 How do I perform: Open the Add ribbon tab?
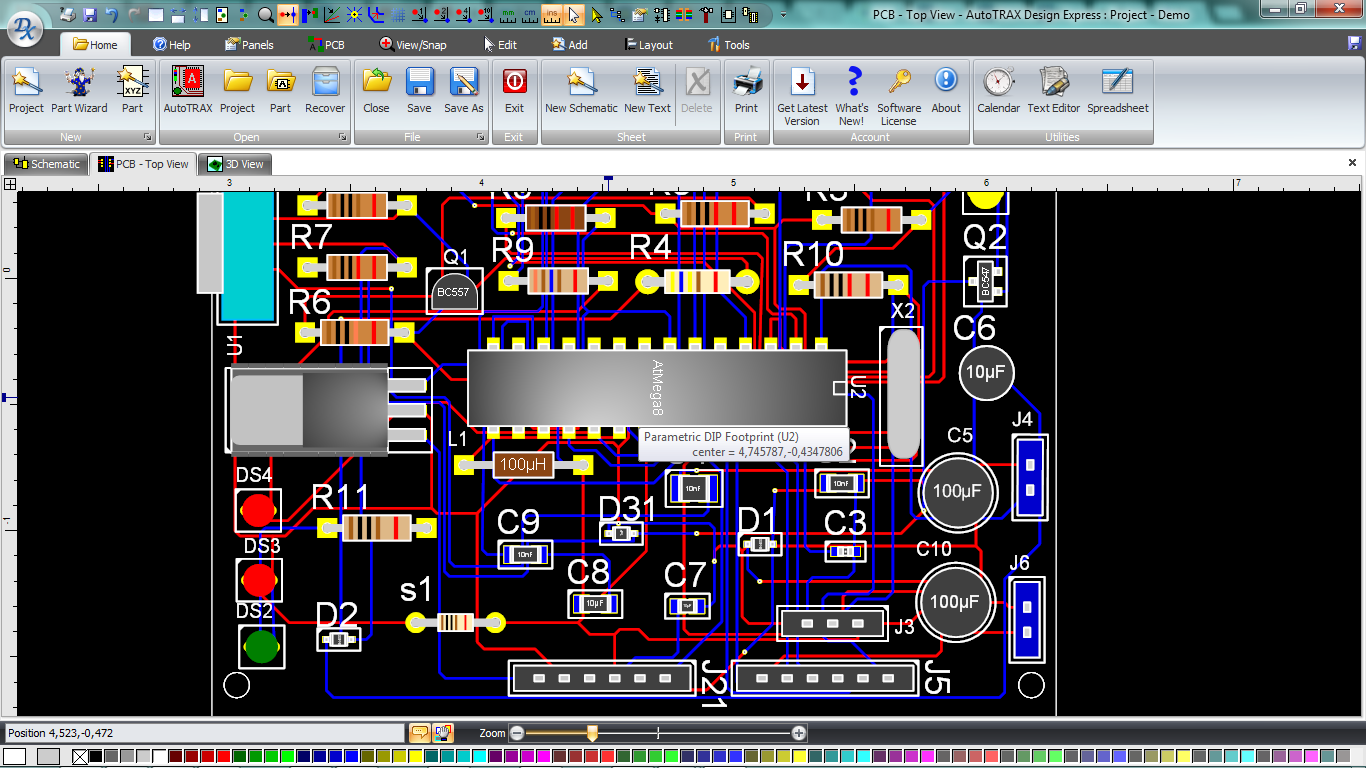[570, 45]
